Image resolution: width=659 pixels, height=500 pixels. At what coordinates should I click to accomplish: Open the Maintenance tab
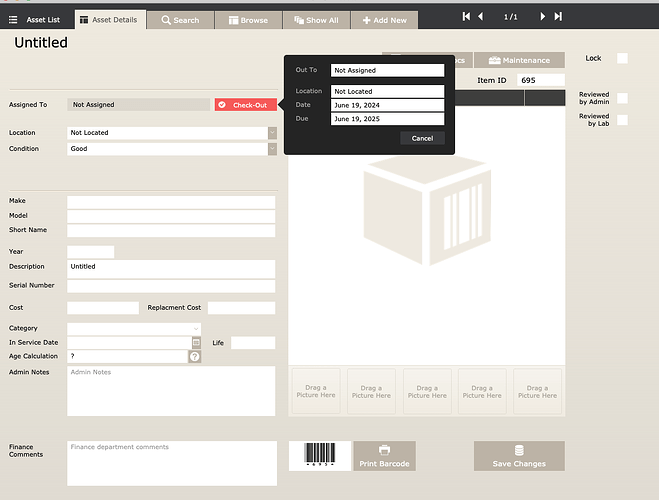point(519,60)
